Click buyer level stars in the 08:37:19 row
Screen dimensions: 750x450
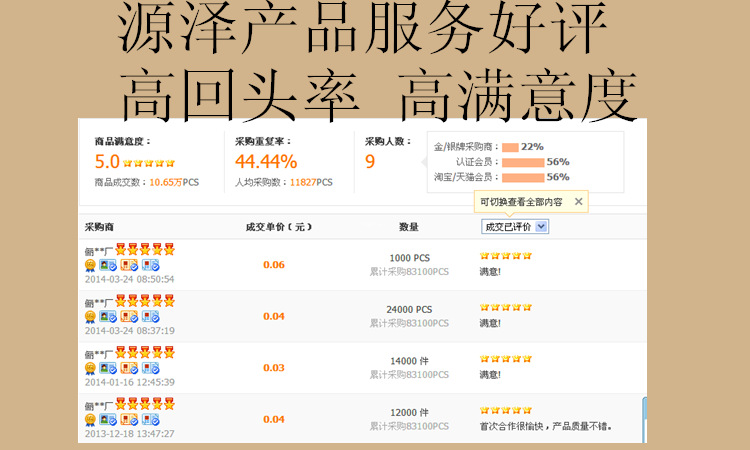[x=145, y=301]
